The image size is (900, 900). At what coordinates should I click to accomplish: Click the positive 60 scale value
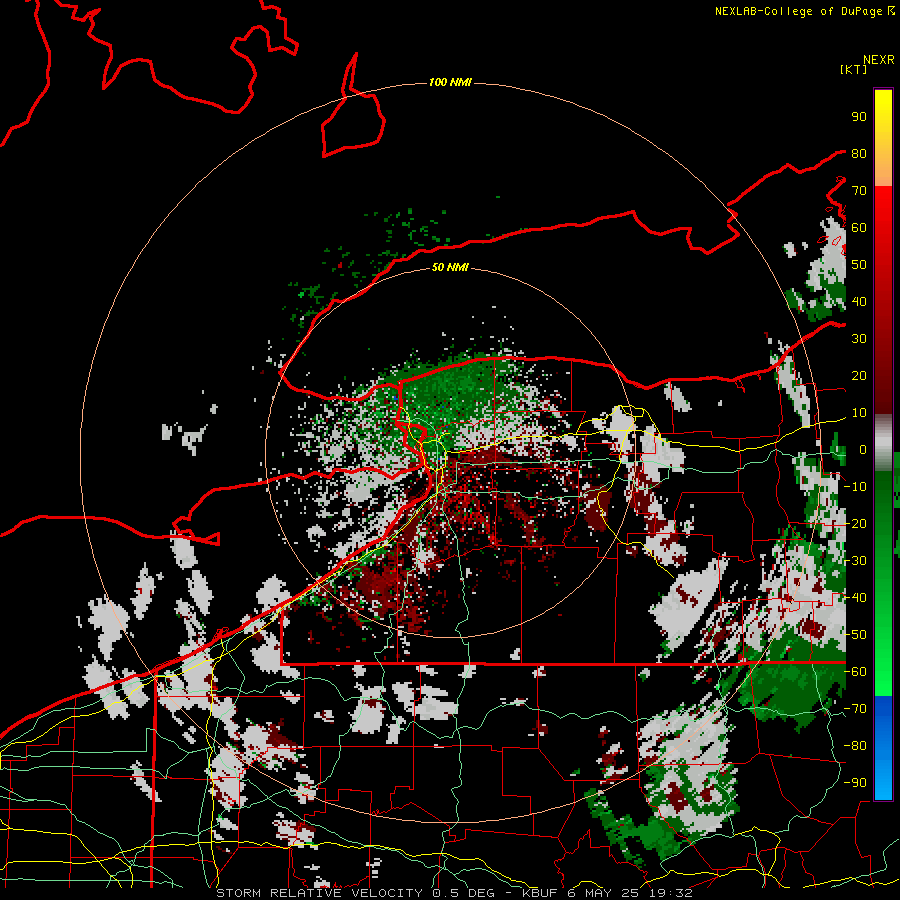coord(859,228)
